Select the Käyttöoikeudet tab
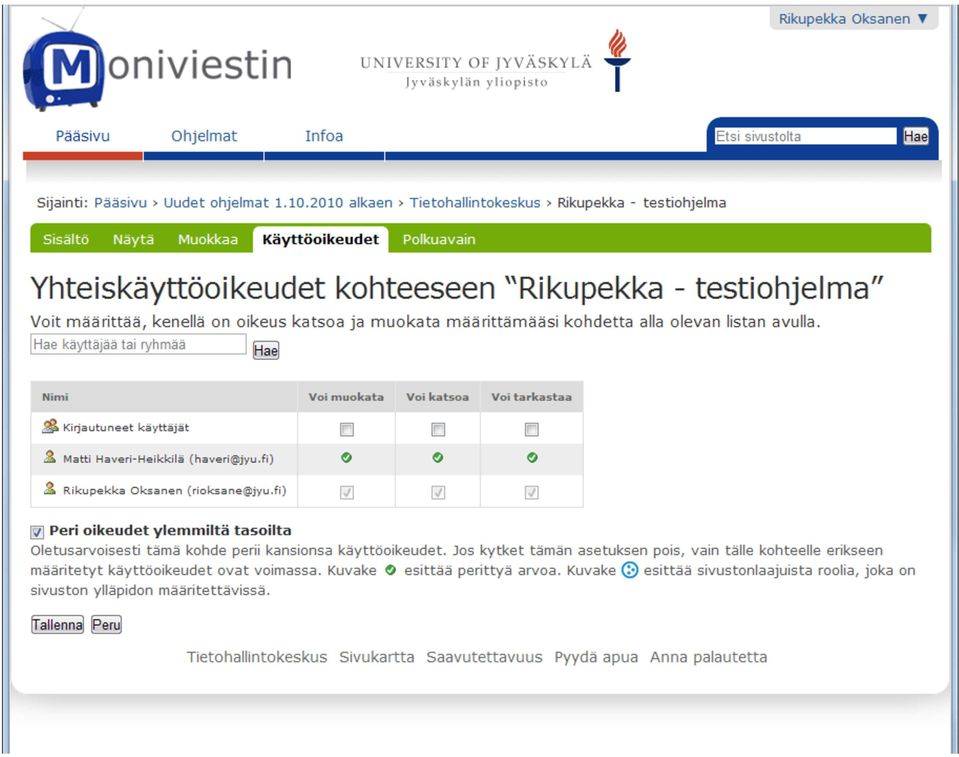 tap(320, 239)
